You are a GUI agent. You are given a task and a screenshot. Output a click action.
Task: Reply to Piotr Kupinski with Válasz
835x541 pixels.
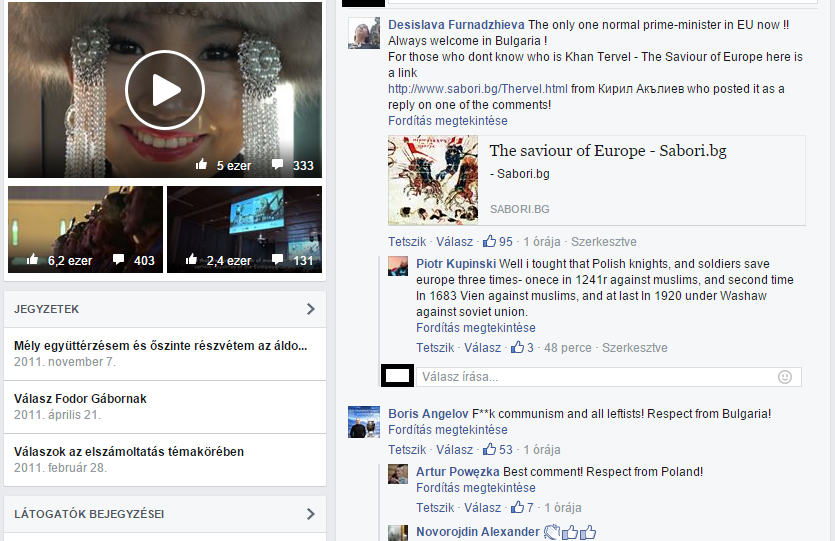[x=482, y=348]
